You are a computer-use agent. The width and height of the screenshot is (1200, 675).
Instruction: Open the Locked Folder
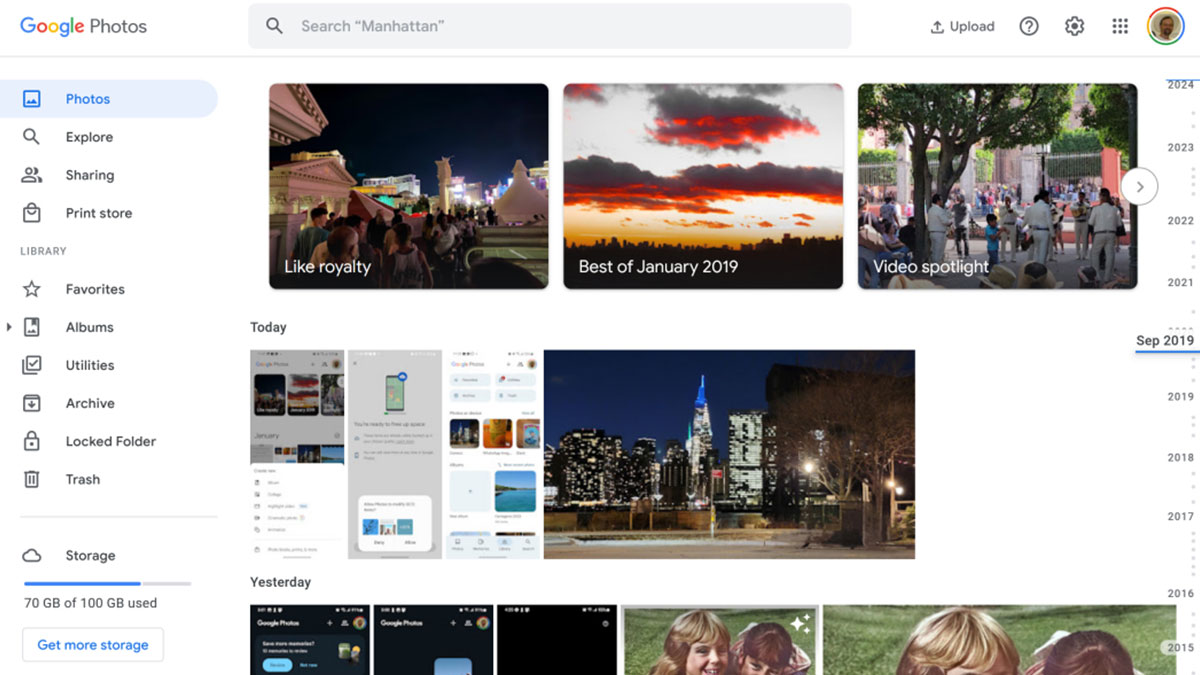(x=109, y=440)
